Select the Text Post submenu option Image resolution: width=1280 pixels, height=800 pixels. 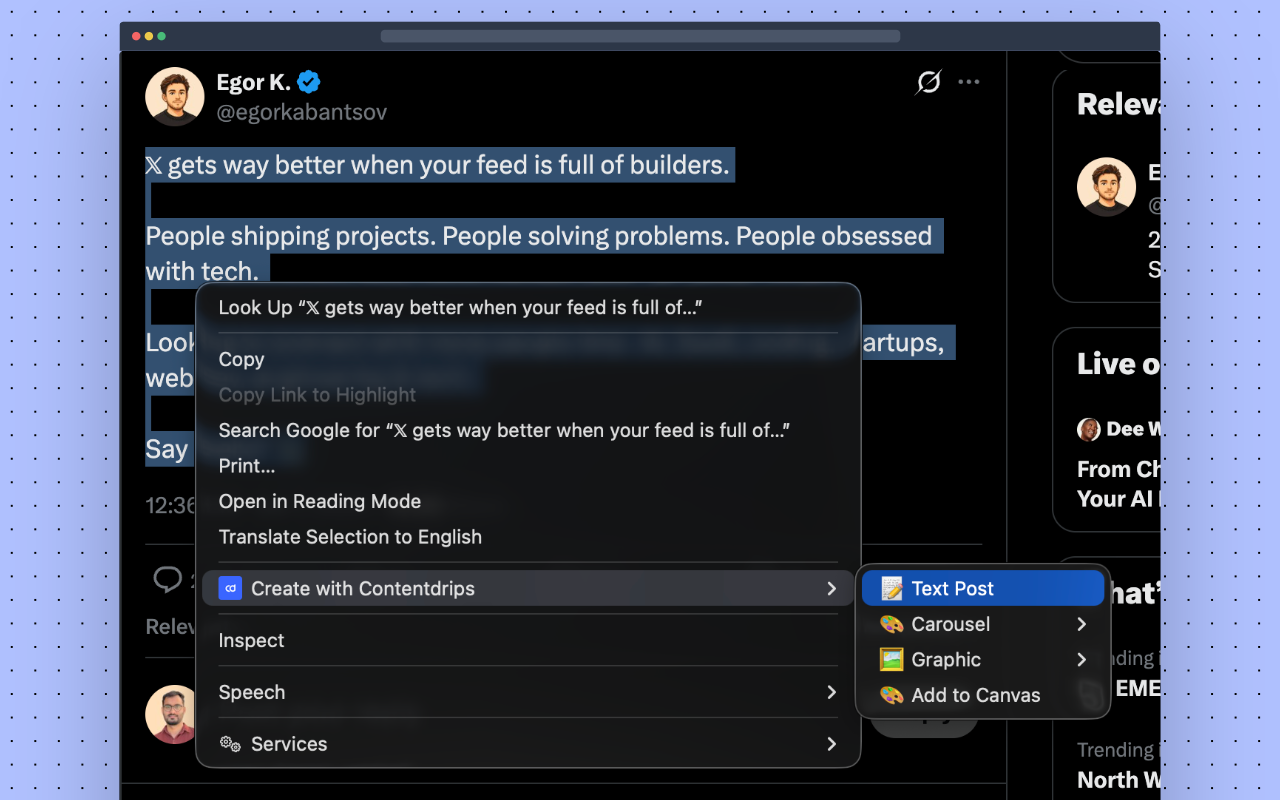pos(983,589)
